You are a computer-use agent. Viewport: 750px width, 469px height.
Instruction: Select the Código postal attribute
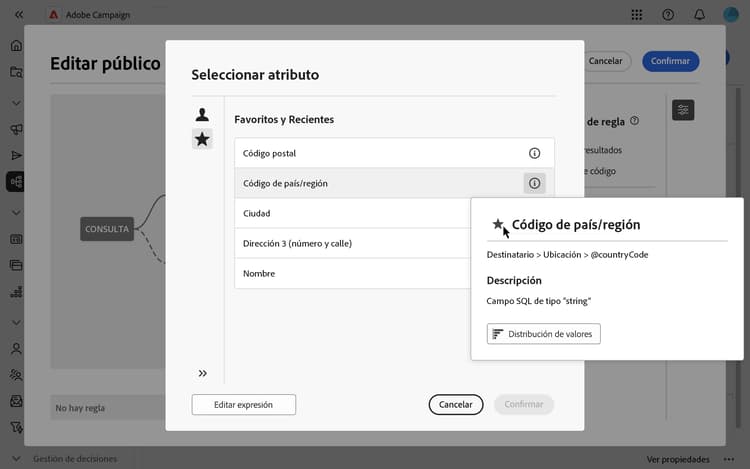click(394, 153)
